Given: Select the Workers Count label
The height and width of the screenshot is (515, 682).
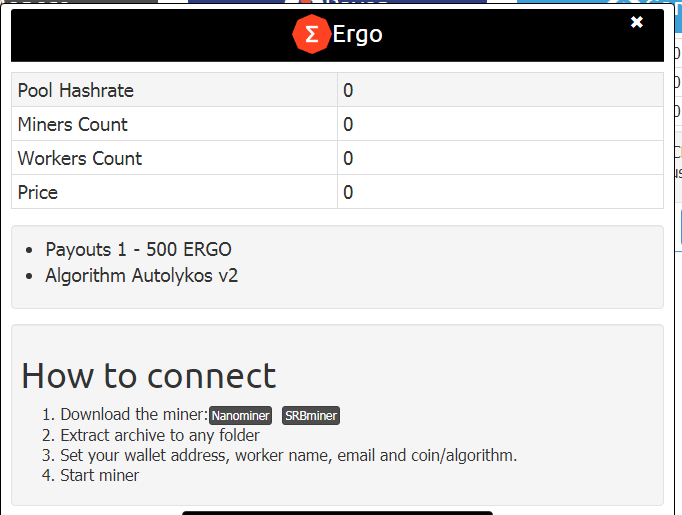Looking at the screenshot, I should (80, 158).
